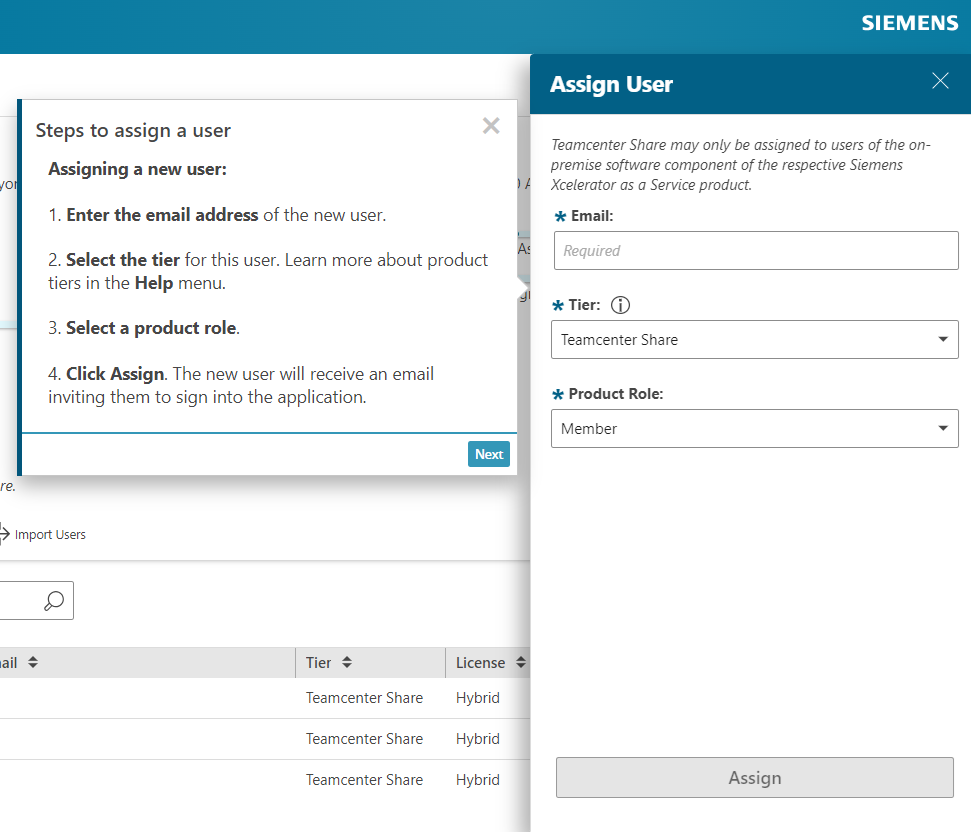Open the info icon beside Tier
971x832 pixels.
tap(620, 305)
